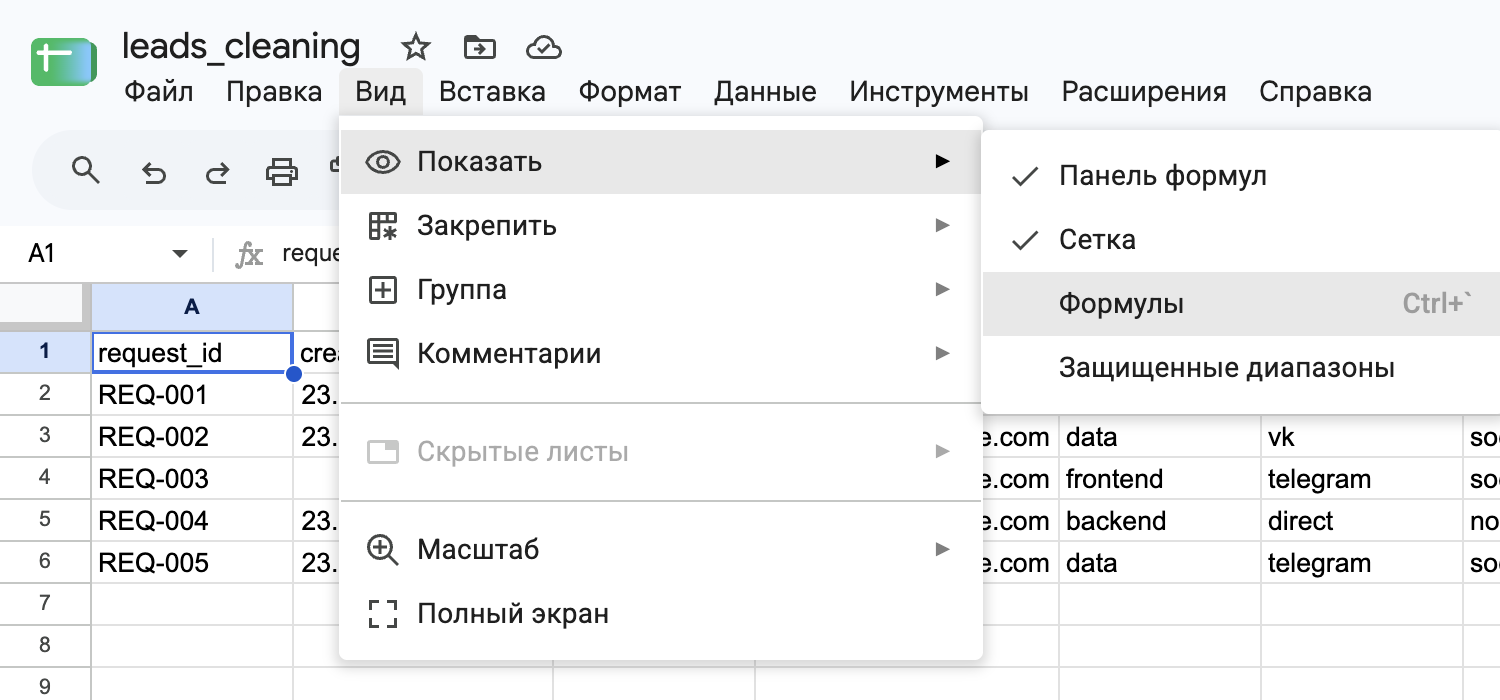Open the Файл menu

pyautogui.click(x=159, y=92)
